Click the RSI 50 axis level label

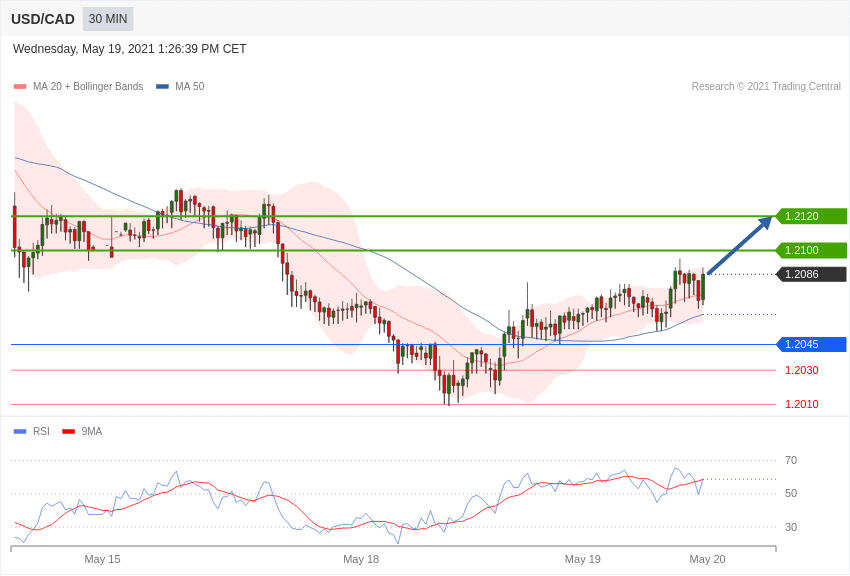(x=791, y=493)
